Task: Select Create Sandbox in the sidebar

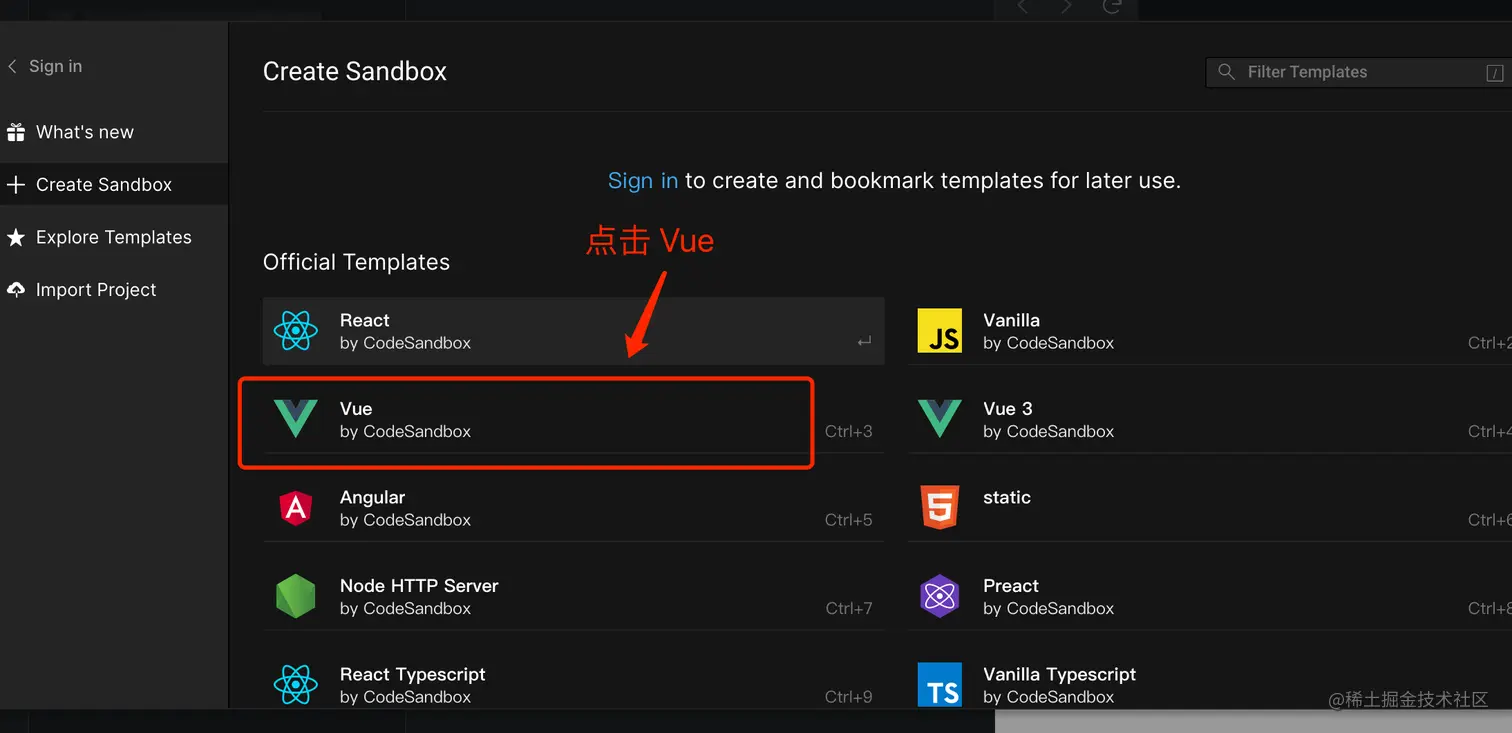Action: (103, 185)
